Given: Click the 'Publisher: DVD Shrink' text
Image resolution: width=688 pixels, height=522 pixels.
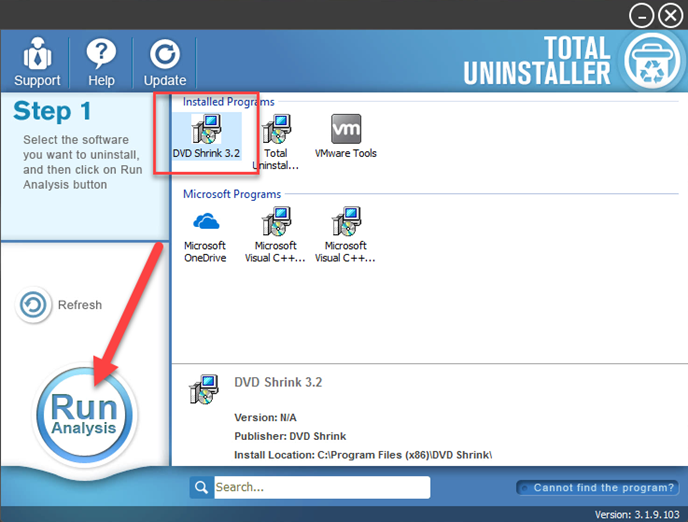Looking at the screenshot, I should click(x=290, y=436).
